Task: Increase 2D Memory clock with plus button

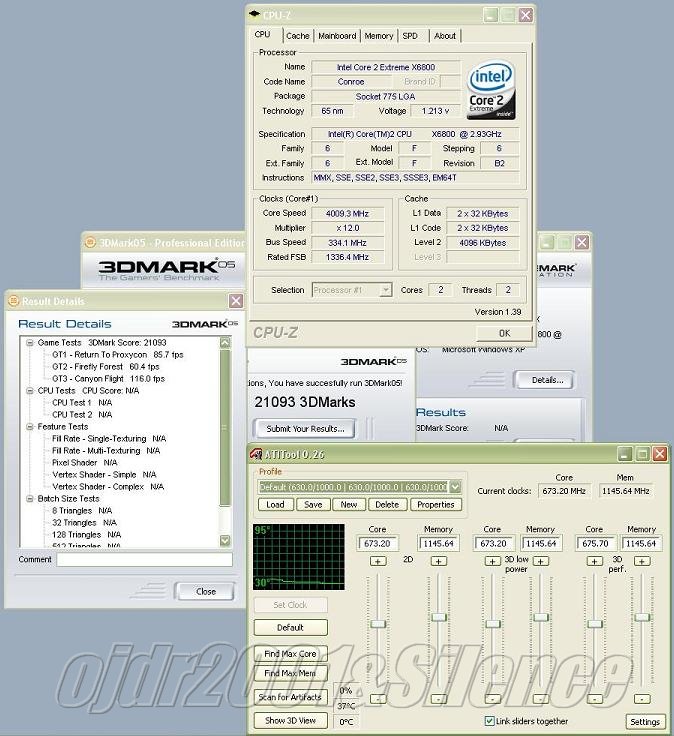Action: [x=438, y=561]
